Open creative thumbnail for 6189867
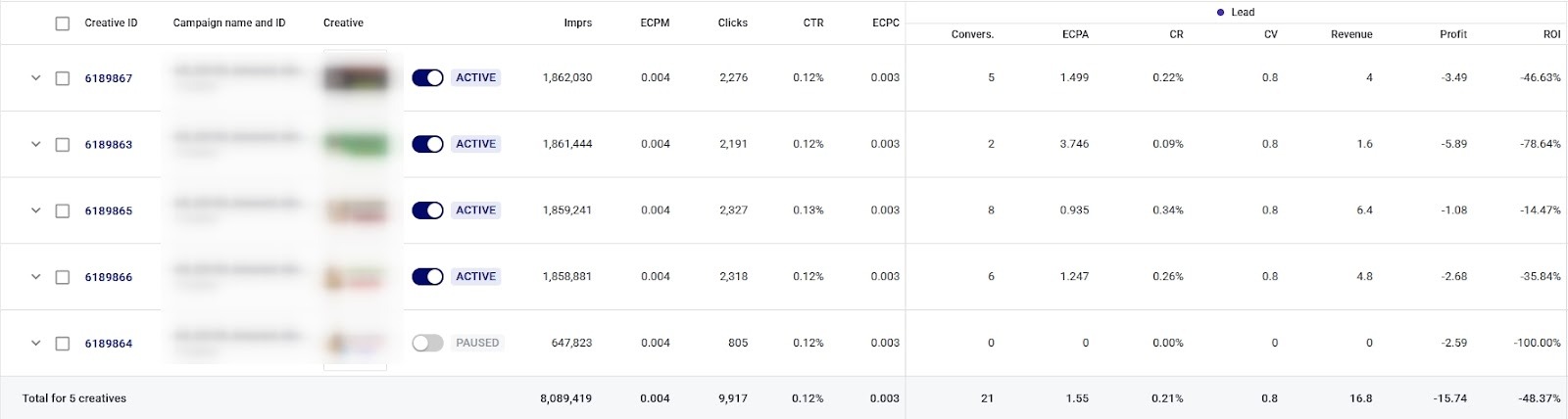Viewport: 1568px width, 419px height. 356,78
